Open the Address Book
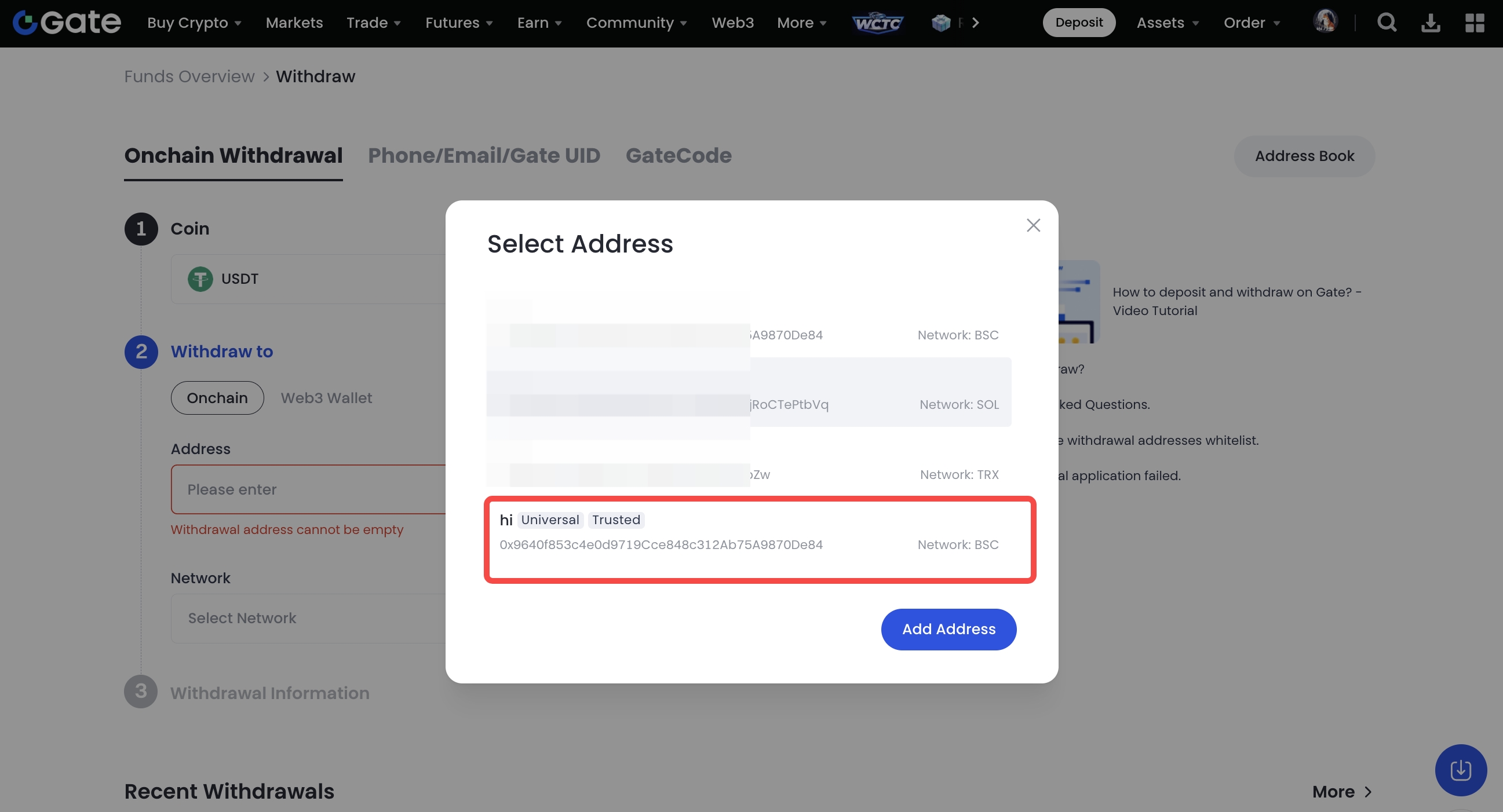 tap(1304, 156)
